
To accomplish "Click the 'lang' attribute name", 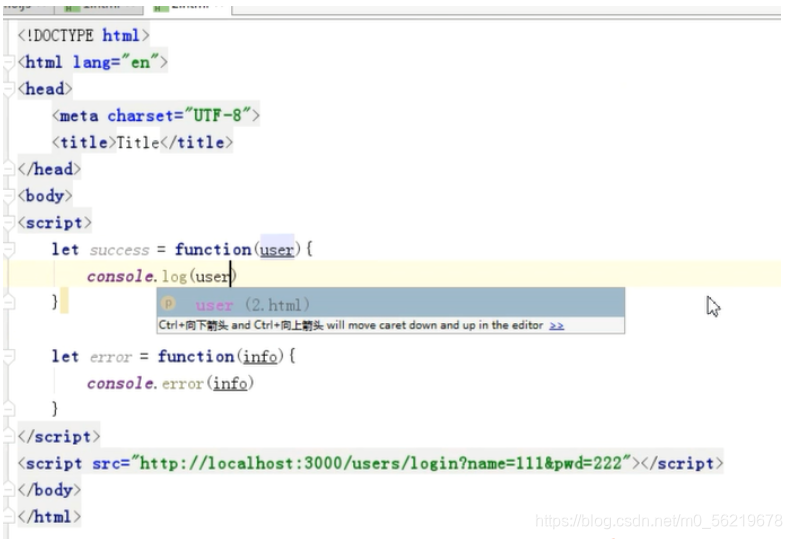I will (91, 63).
